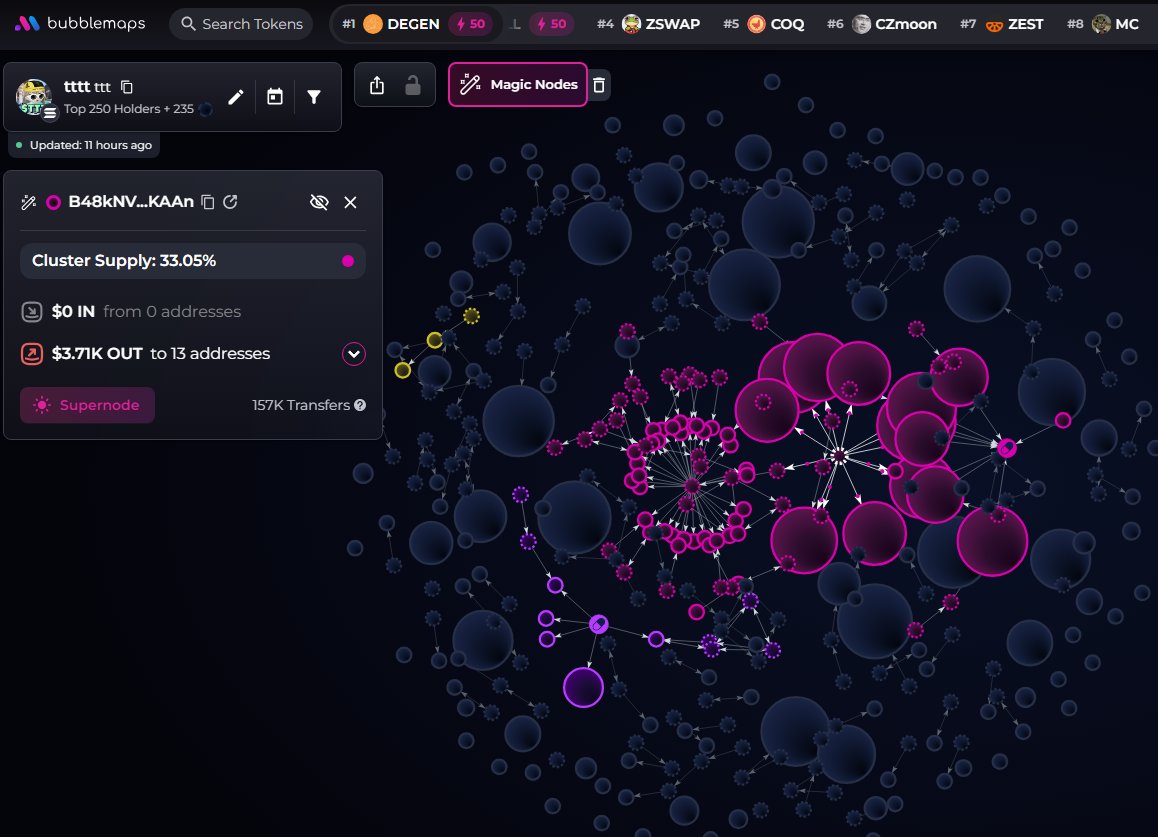
Task: Open B48kNV address in explorer icon
Action: (230, 202)
